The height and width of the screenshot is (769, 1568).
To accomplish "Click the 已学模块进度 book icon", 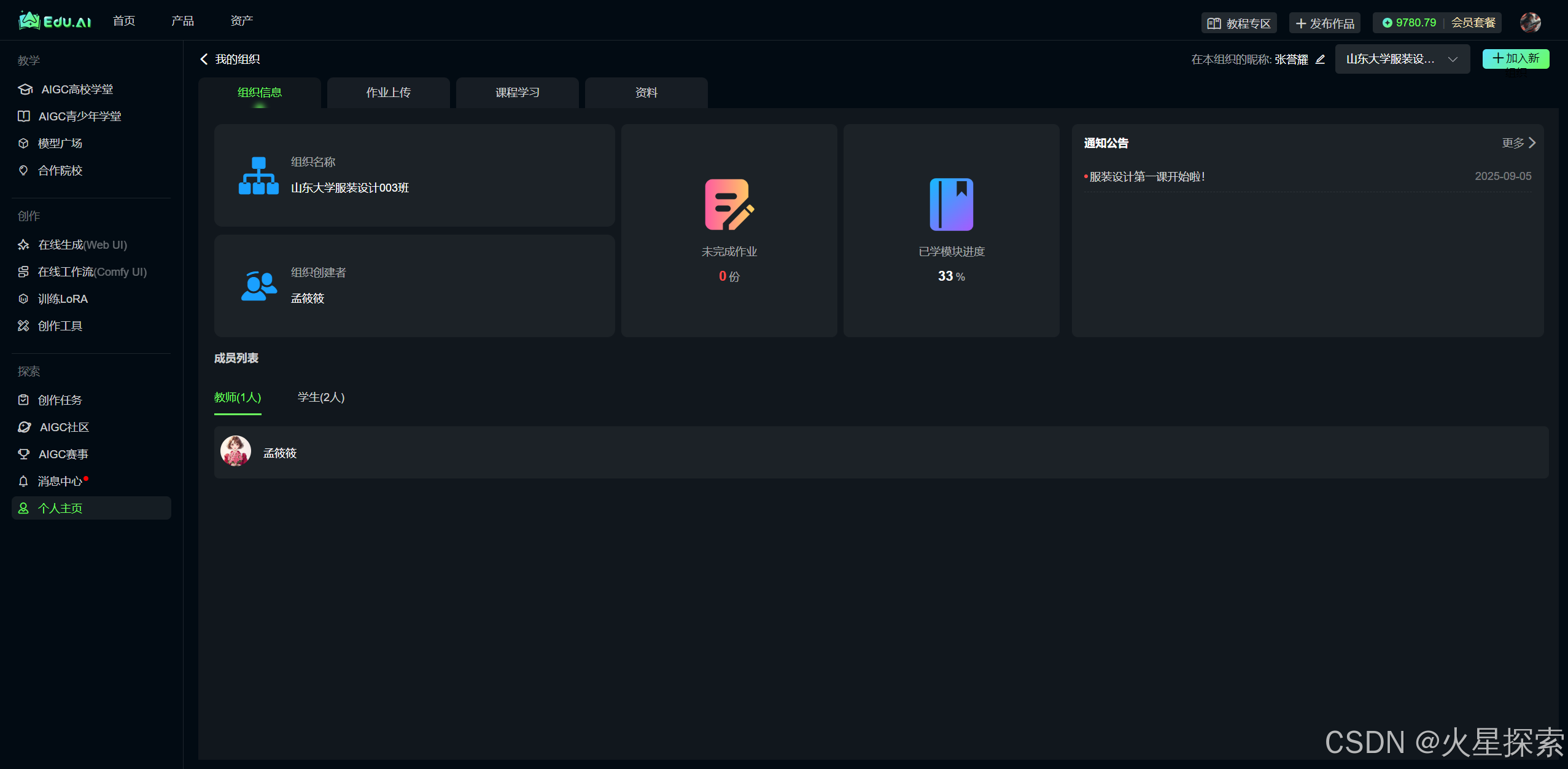I will tap(951, 205).
